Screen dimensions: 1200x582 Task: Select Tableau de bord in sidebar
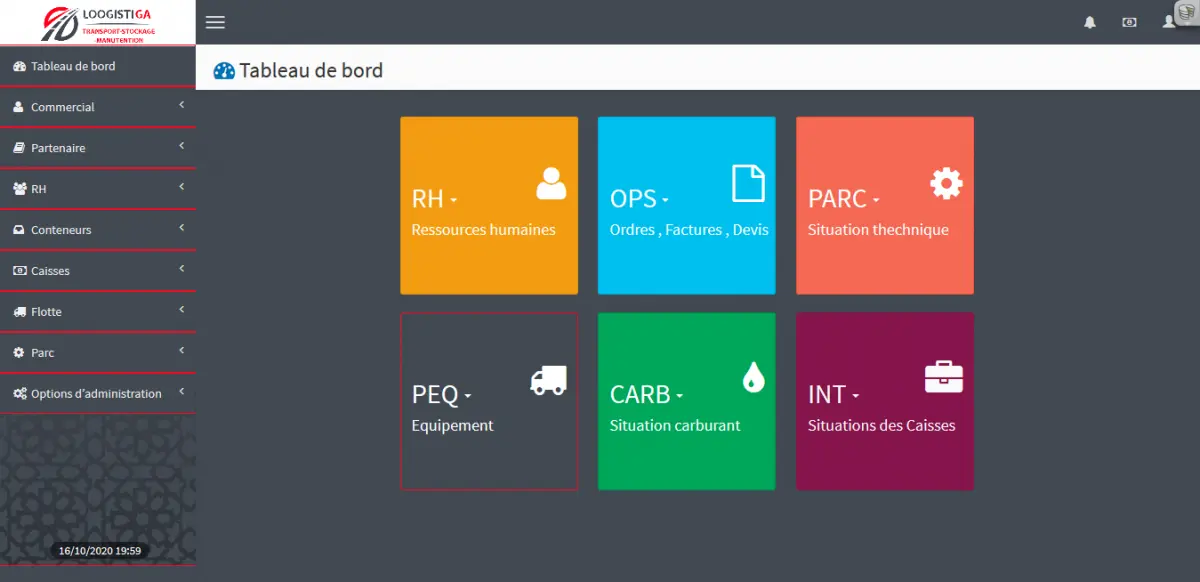[x=97, y=66]
